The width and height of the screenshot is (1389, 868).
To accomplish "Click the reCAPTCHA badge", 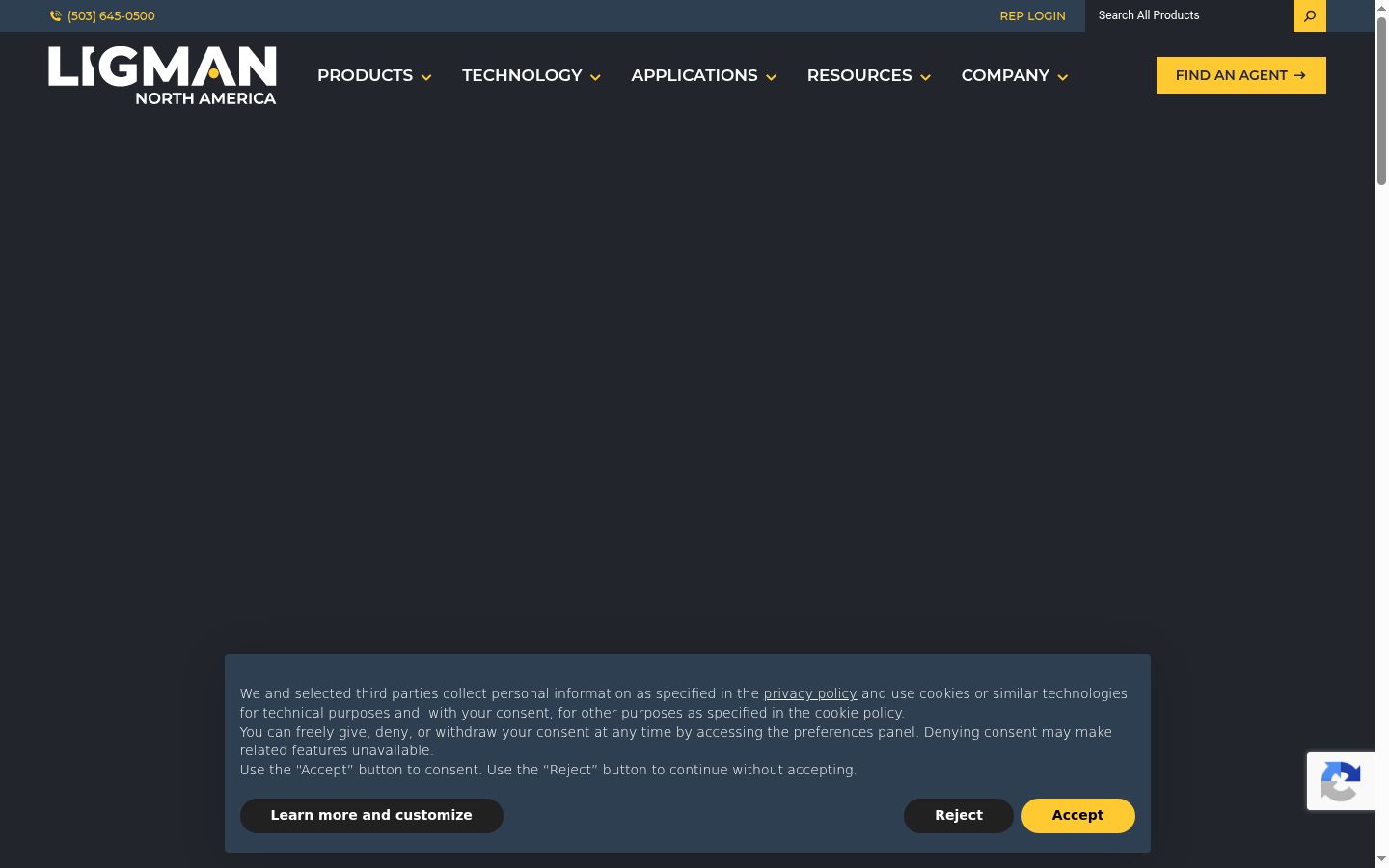I will pyautogui.click(x=1341, y=781).
